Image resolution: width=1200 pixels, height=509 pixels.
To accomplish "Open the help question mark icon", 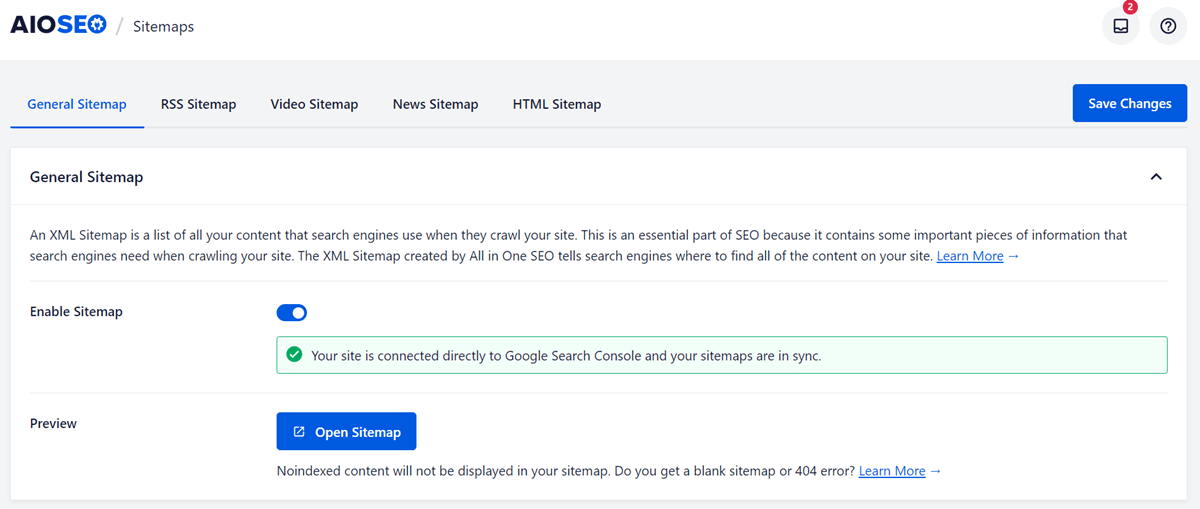I will [1168, 27].
